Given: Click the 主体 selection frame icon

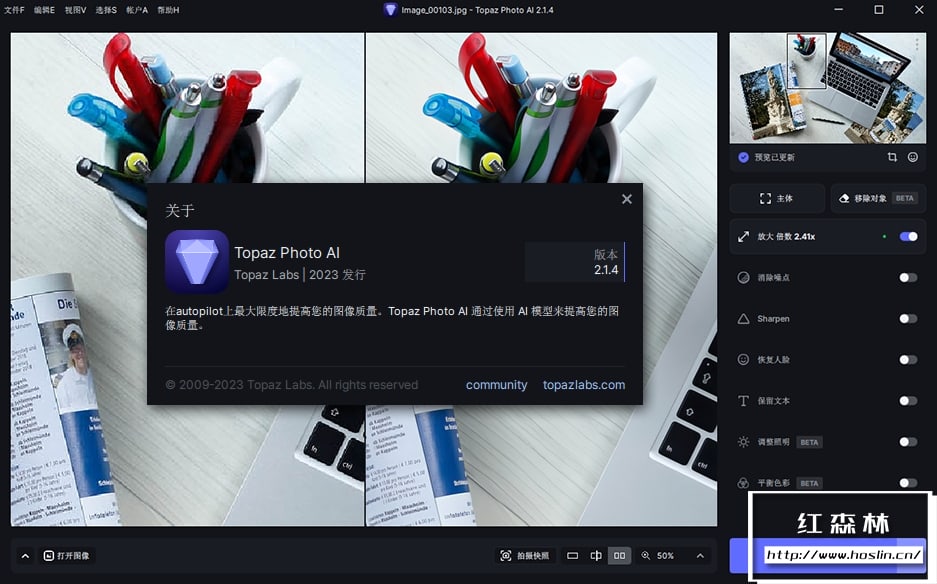Looking at the screenshot, I should 765,198.
